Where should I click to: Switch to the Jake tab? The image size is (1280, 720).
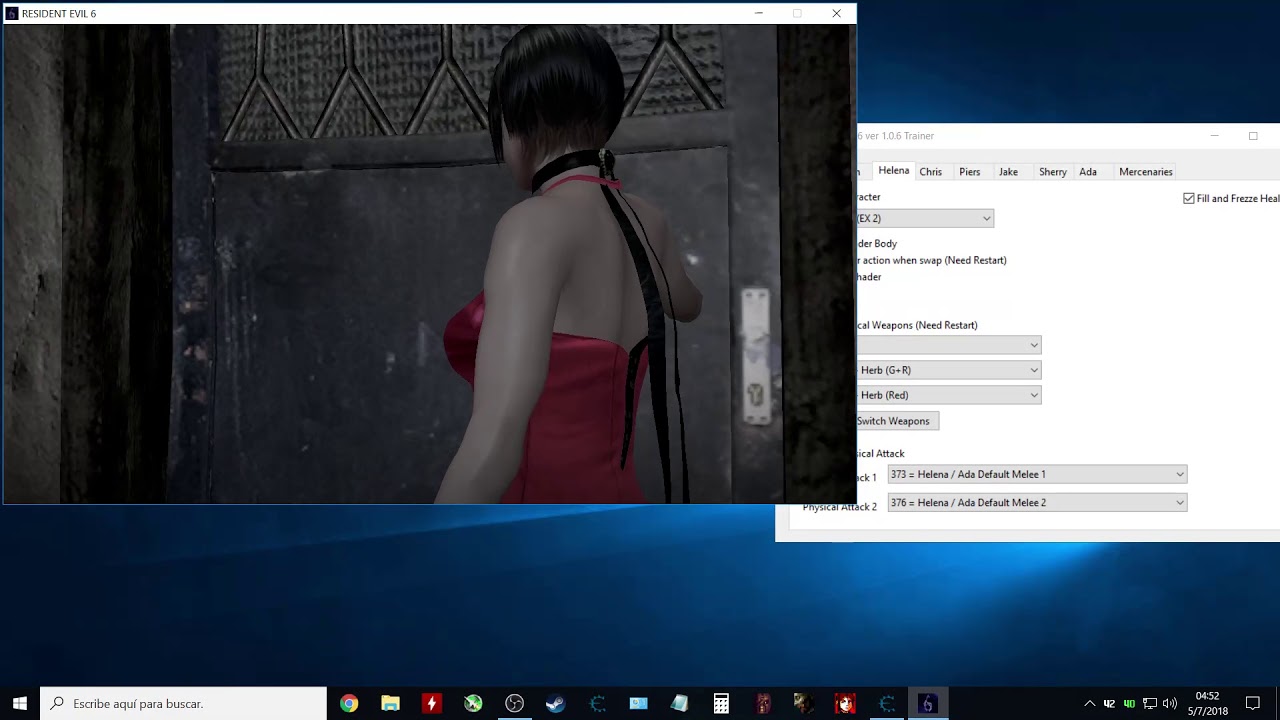pos(1008,172)
